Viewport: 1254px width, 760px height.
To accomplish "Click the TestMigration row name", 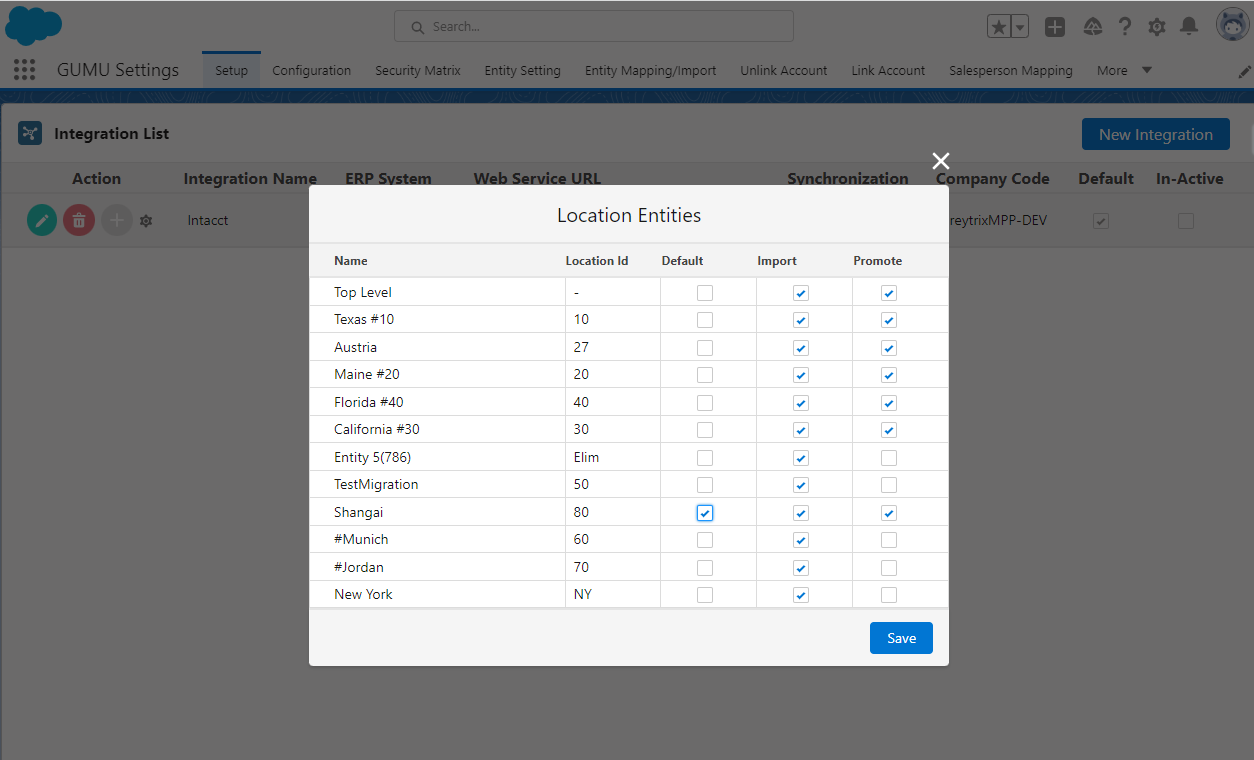I will [x=376, y=484].
